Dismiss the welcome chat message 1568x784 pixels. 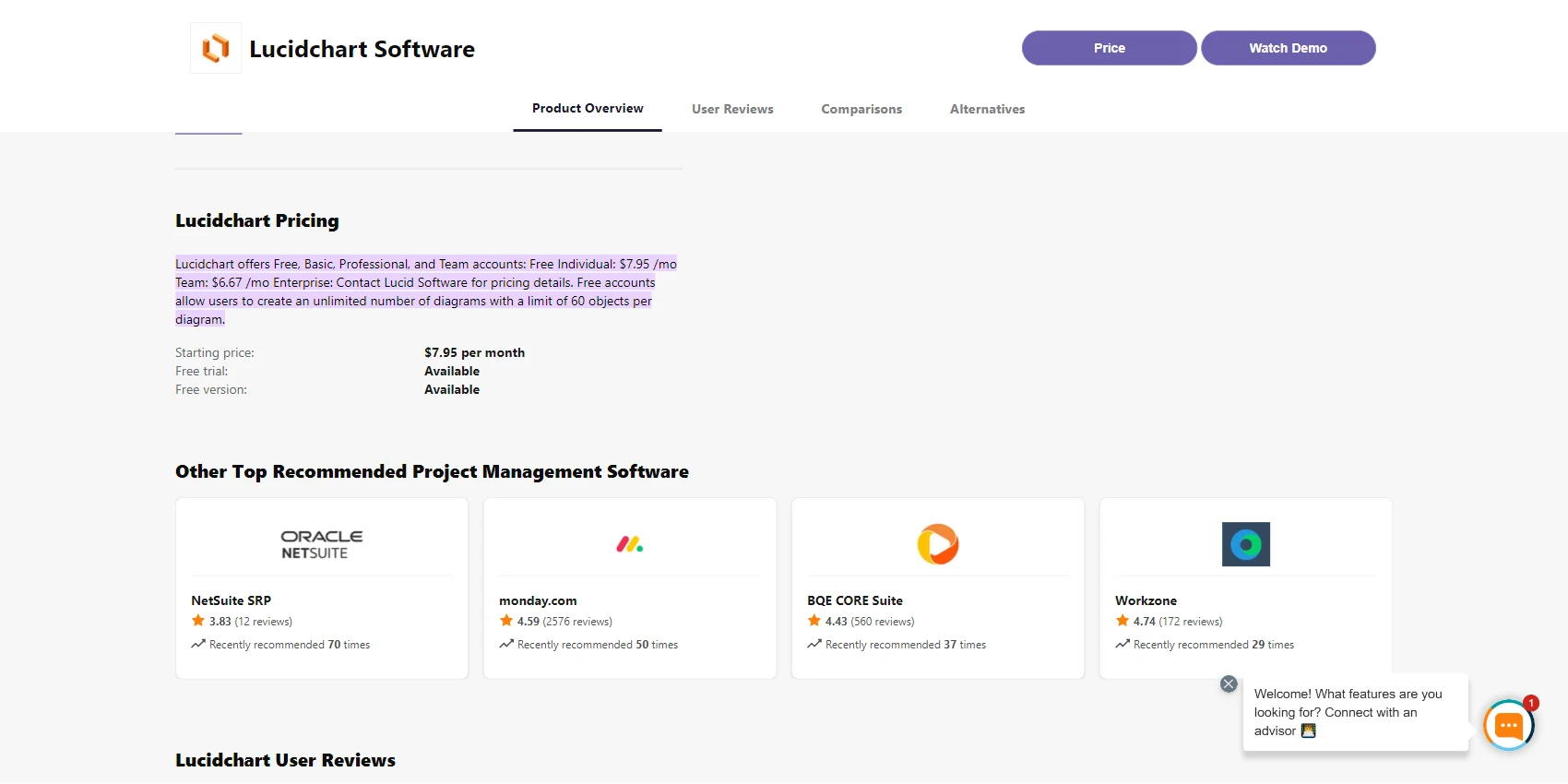pyautogui.click(x=1229, y=683)
